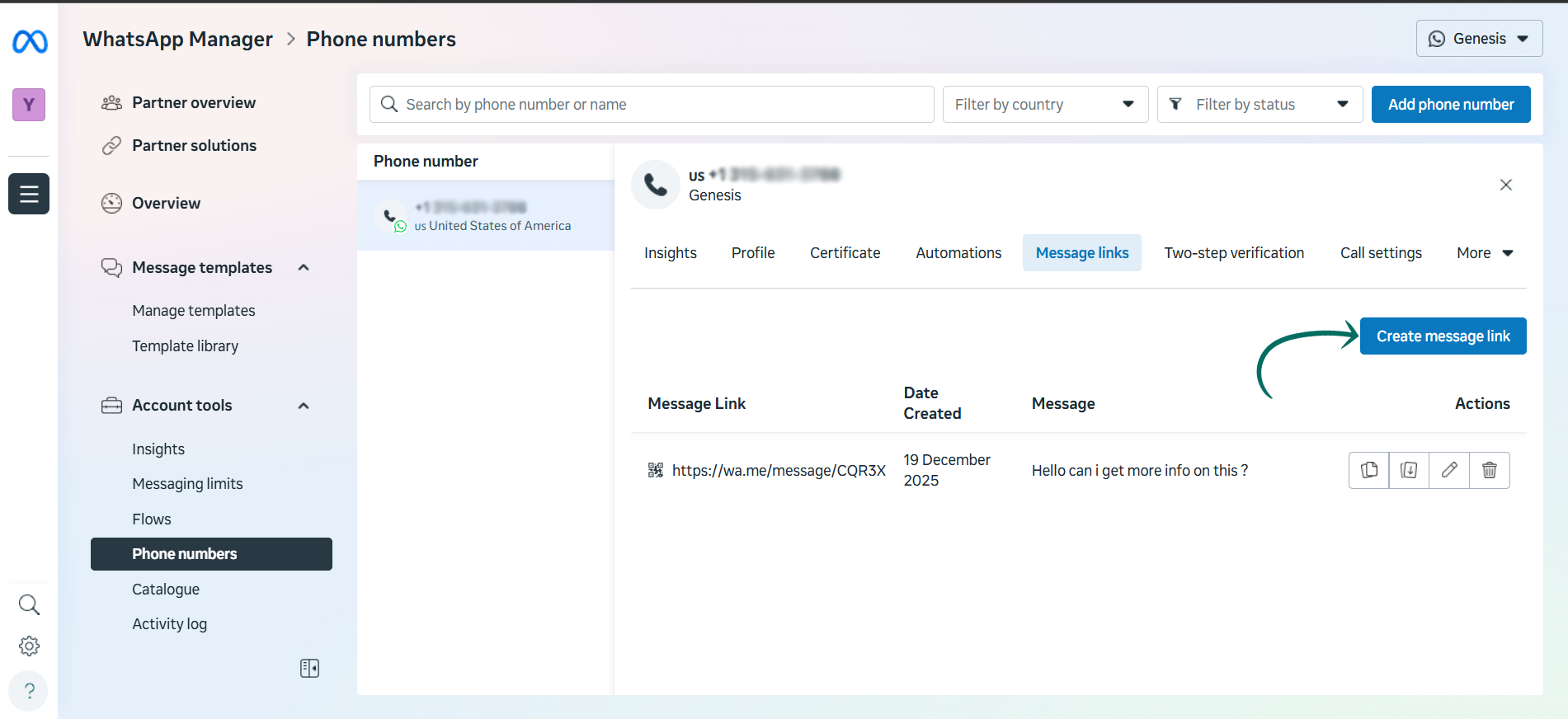Close the phone number details panel
Image resolution: width=1568 pixels, height=719 pixels.
1505,185
